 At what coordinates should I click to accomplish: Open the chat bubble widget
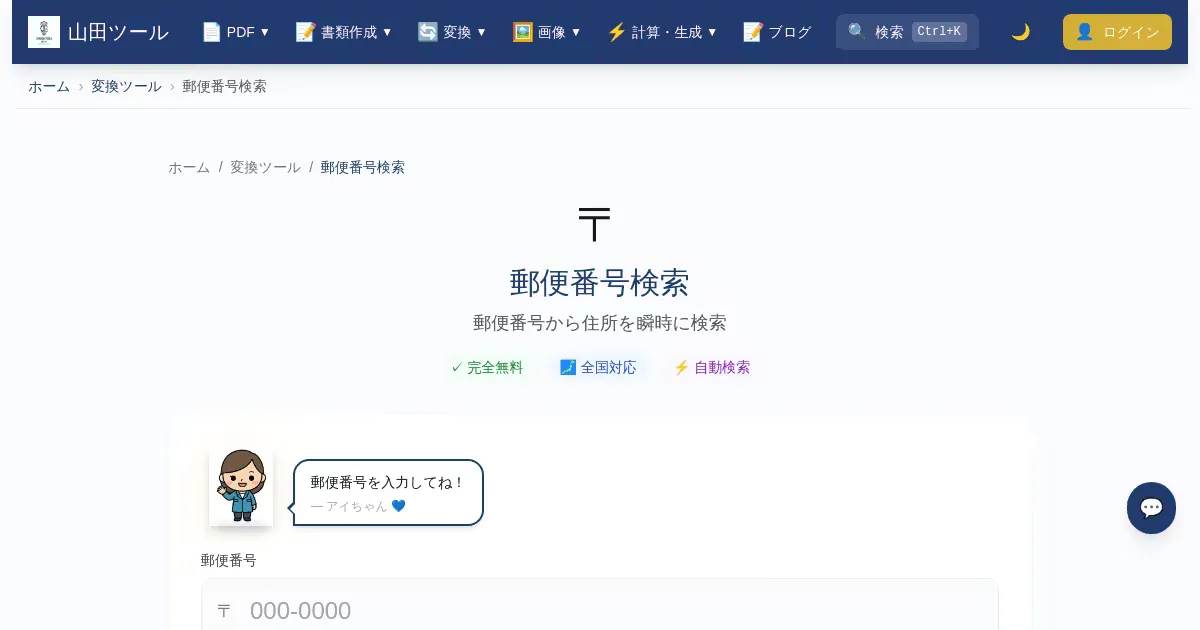(x=1151, y=508)
